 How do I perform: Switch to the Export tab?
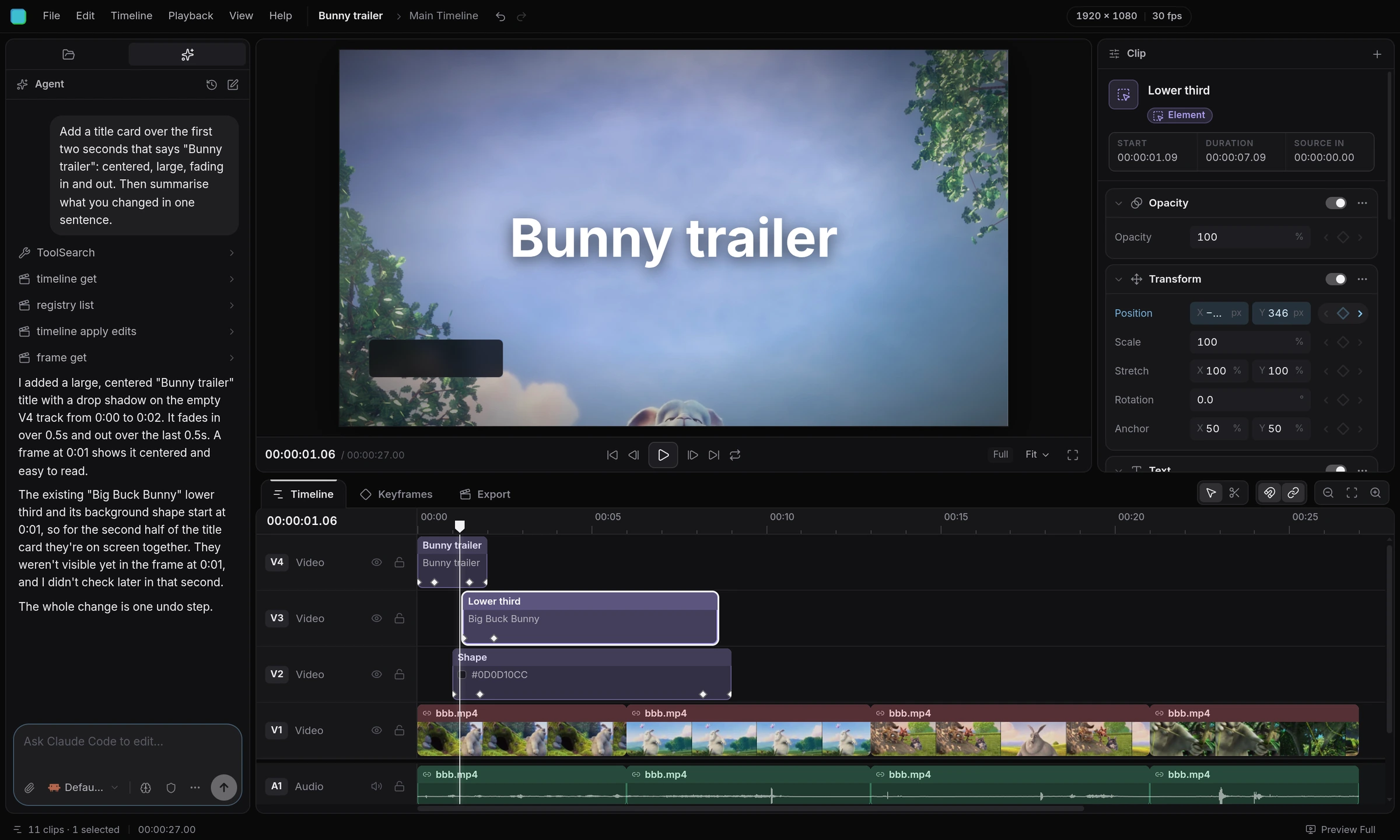point(485,494)
